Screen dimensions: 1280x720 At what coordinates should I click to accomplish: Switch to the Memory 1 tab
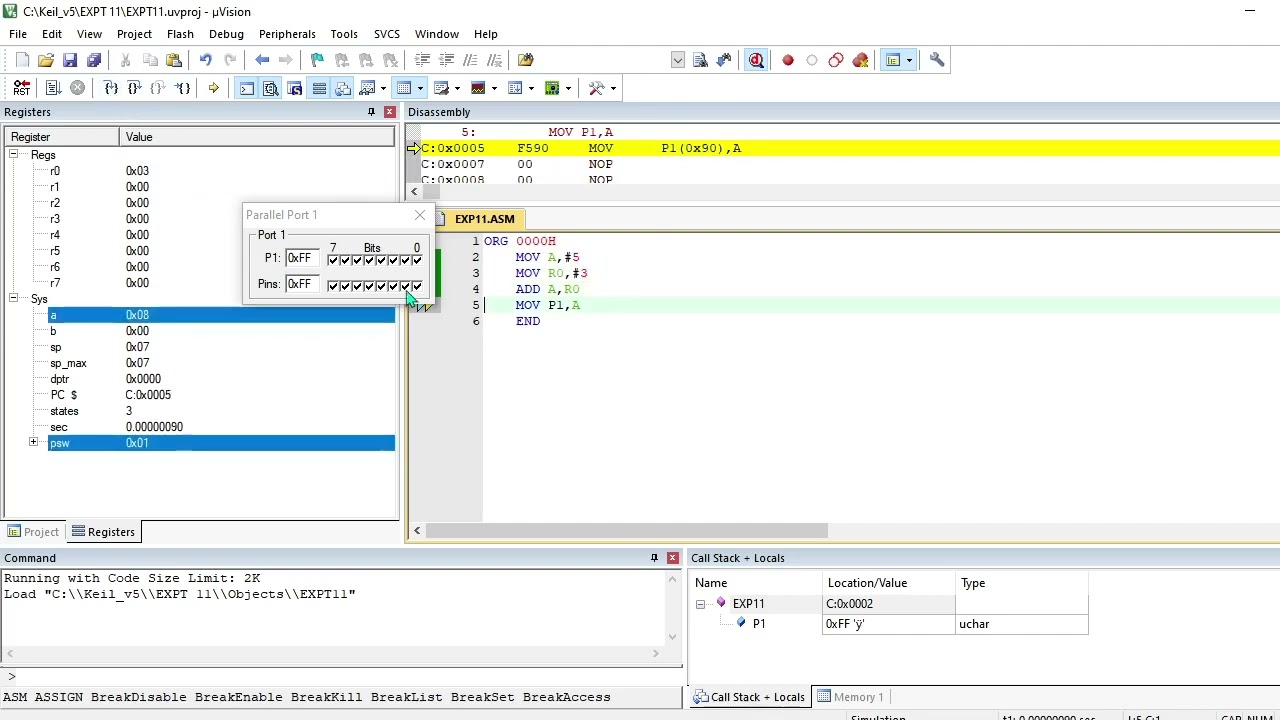click(850, 697)
